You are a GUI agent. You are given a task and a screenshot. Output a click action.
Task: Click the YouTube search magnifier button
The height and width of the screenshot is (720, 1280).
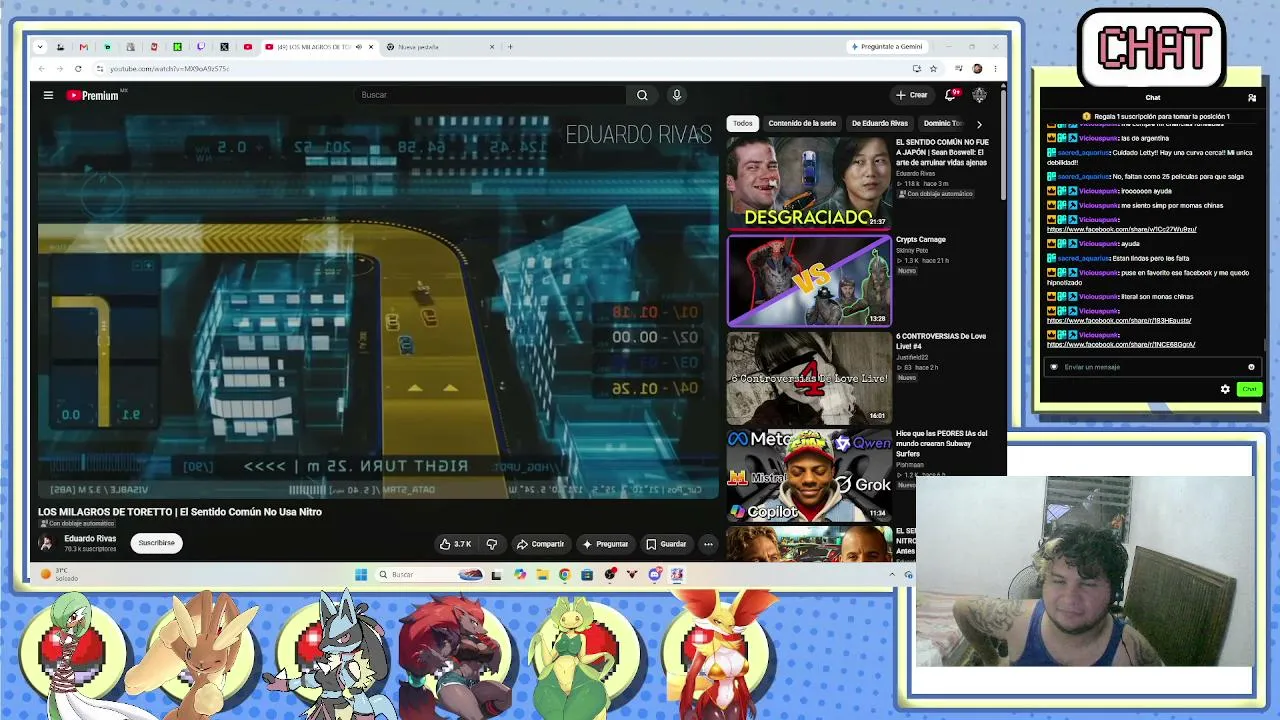click(642, 95)
